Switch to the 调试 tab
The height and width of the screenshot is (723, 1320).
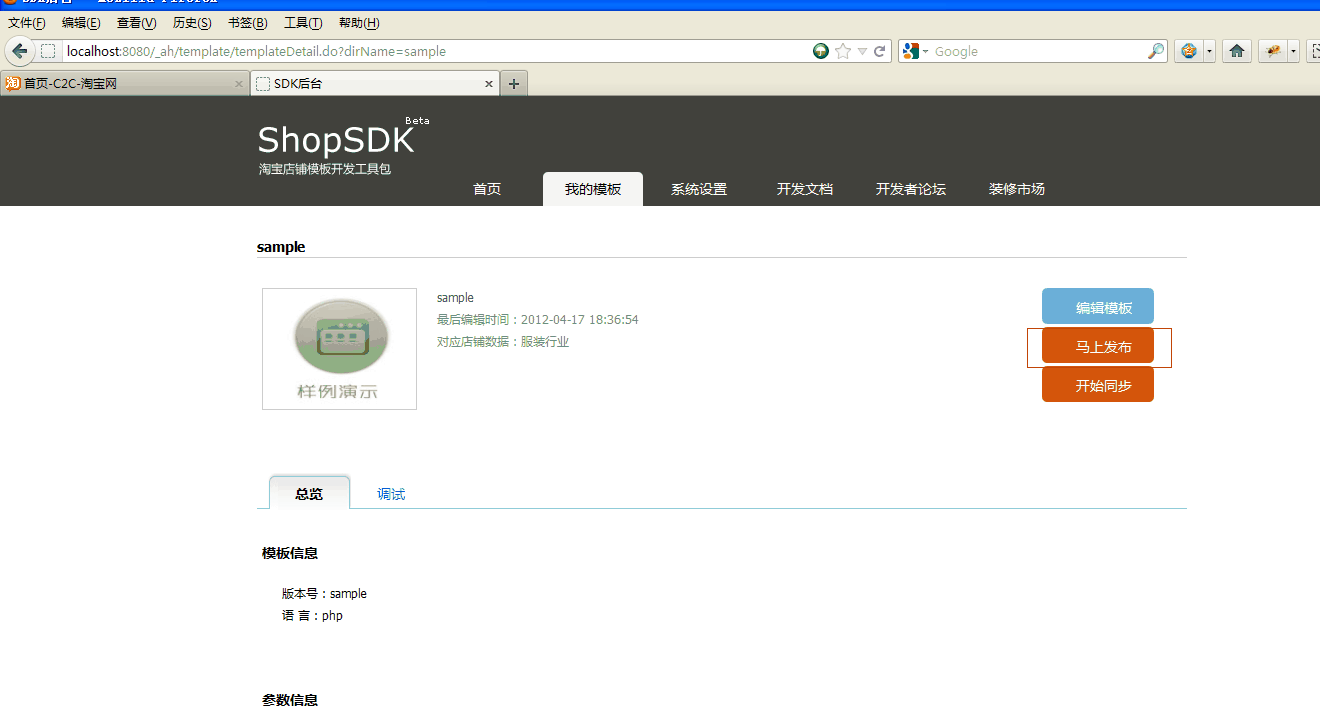pos(391,494)
